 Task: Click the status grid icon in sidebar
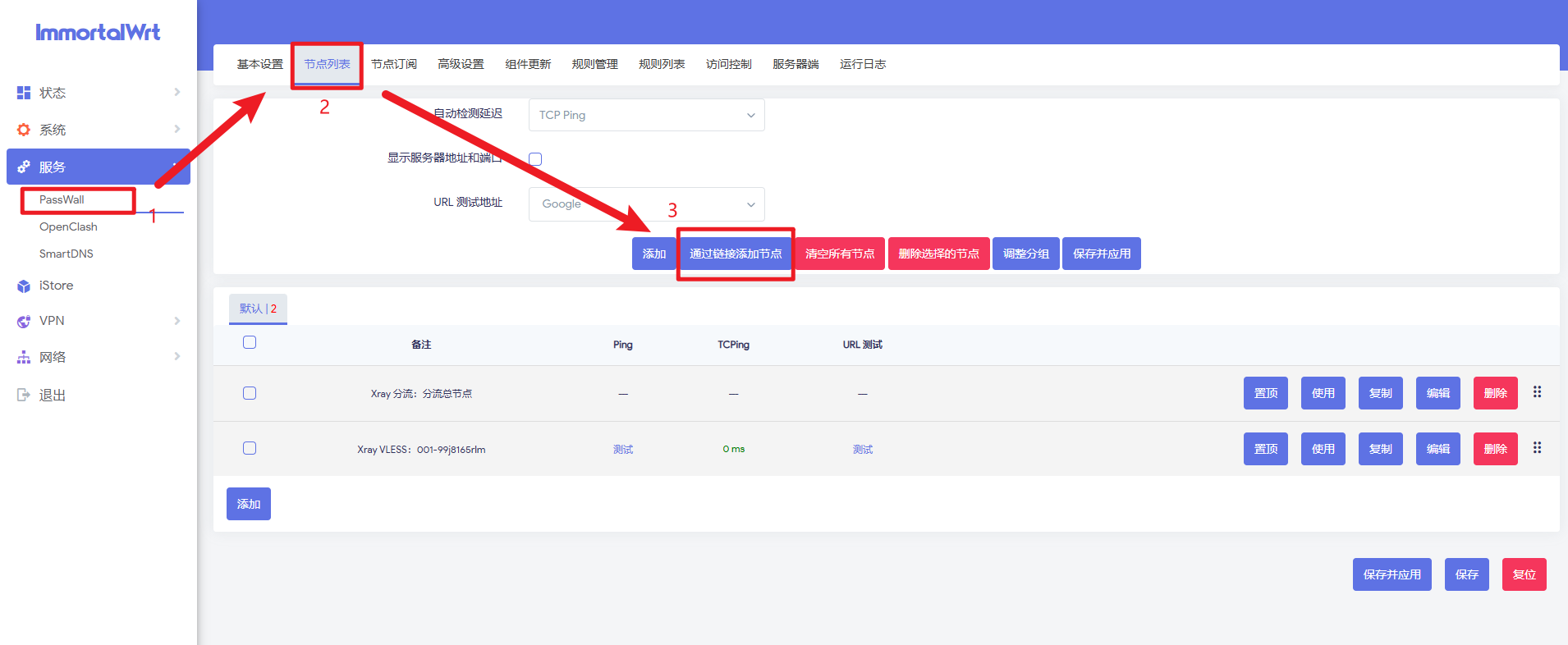24,93
